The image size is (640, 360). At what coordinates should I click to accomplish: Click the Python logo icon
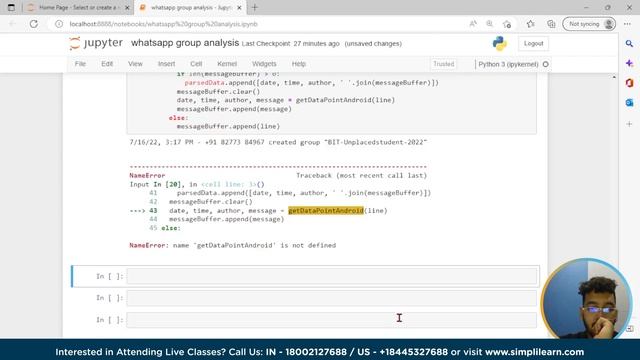click(x=500, y=43)
